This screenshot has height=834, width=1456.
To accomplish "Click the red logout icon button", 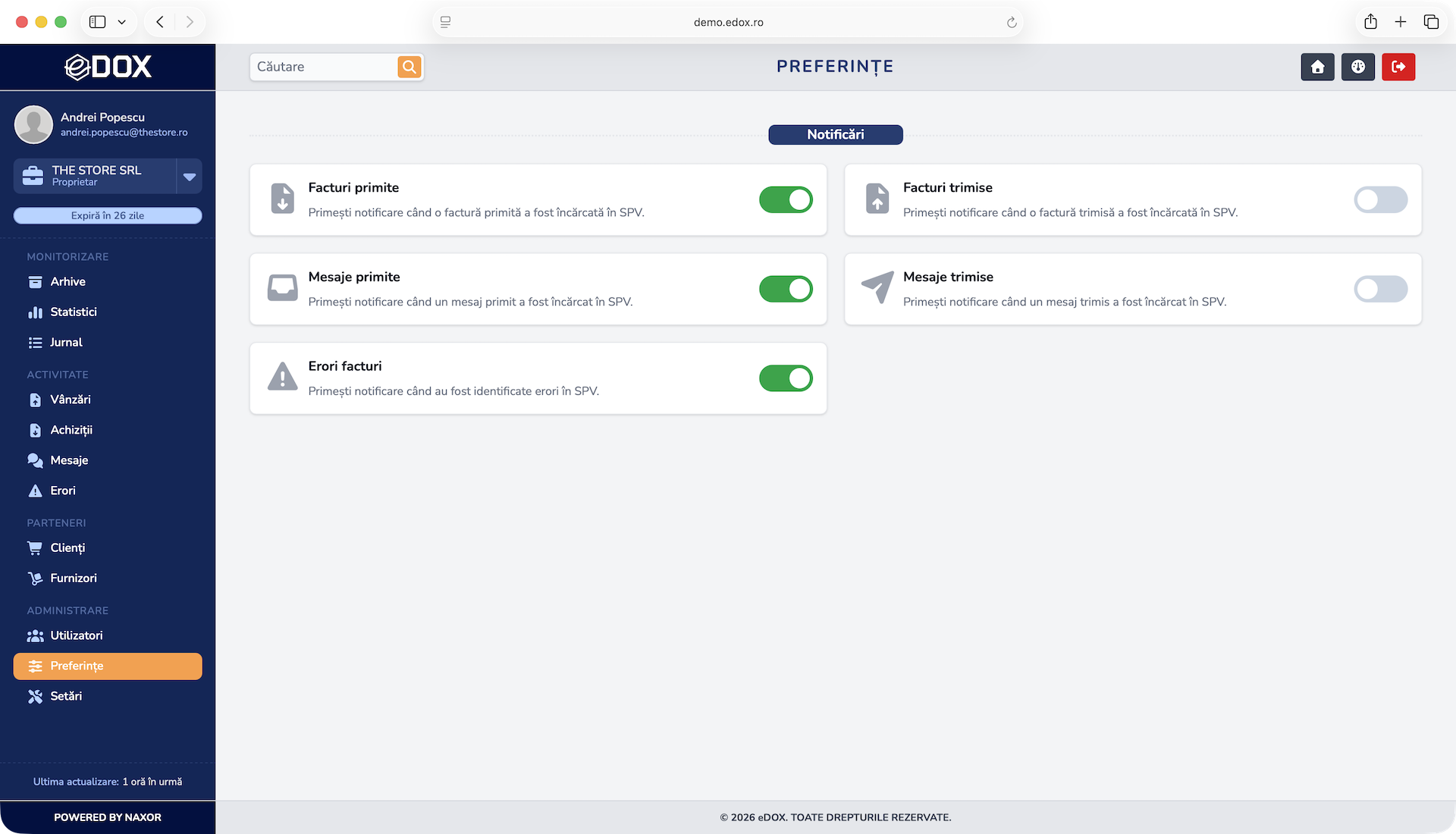I will pos(1398,67).
